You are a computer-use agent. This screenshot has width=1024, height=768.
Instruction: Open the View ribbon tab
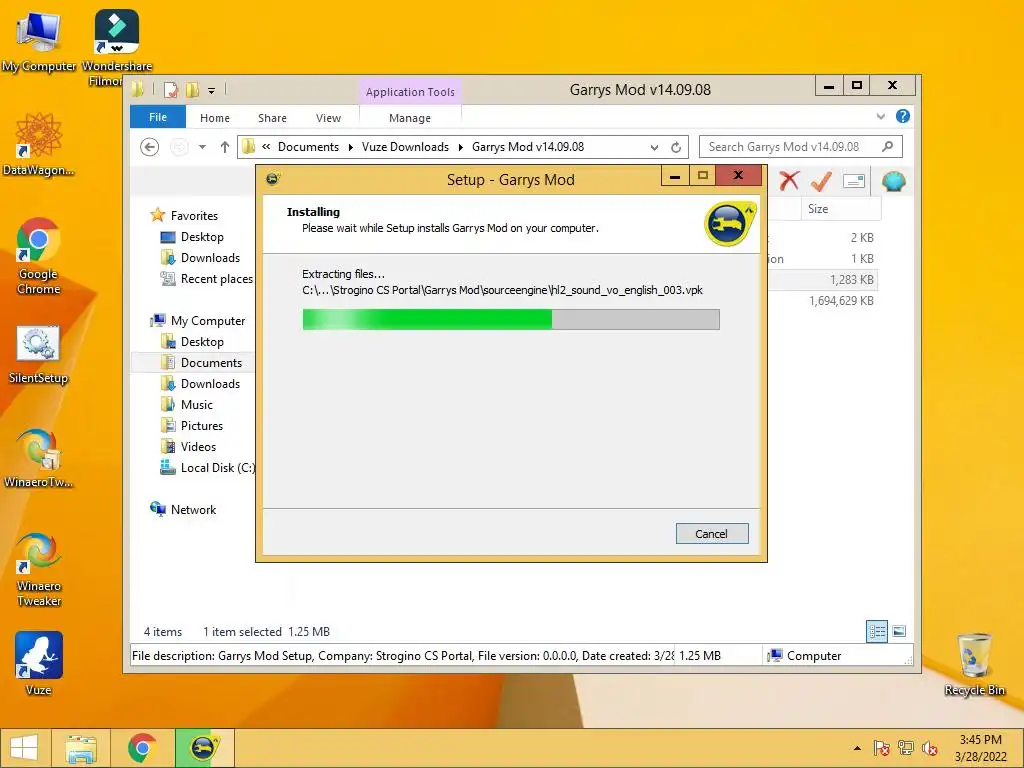(328, 118)
